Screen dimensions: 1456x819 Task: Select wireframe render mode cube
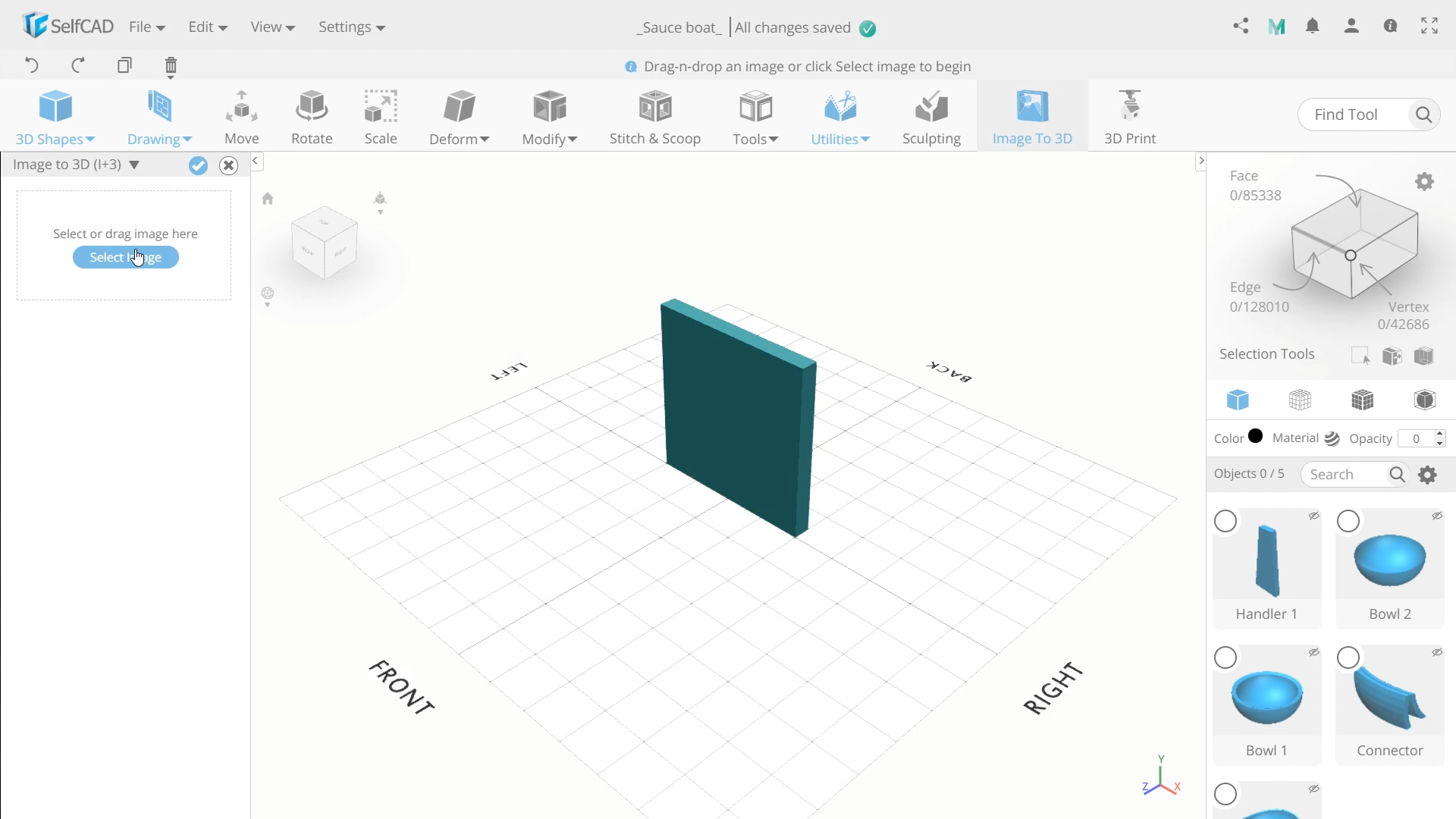[x=1300, y=400]
